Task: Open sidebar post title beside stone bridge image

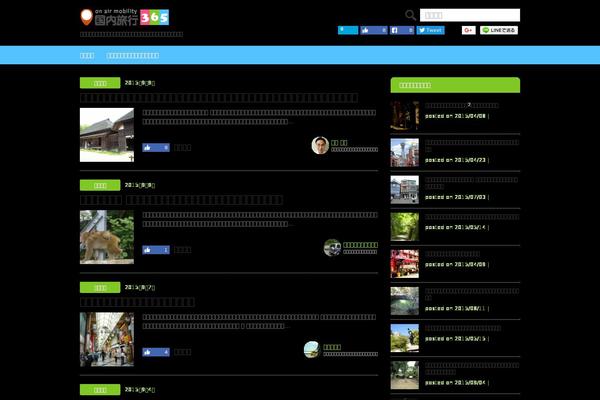Action: pos(472,294)
